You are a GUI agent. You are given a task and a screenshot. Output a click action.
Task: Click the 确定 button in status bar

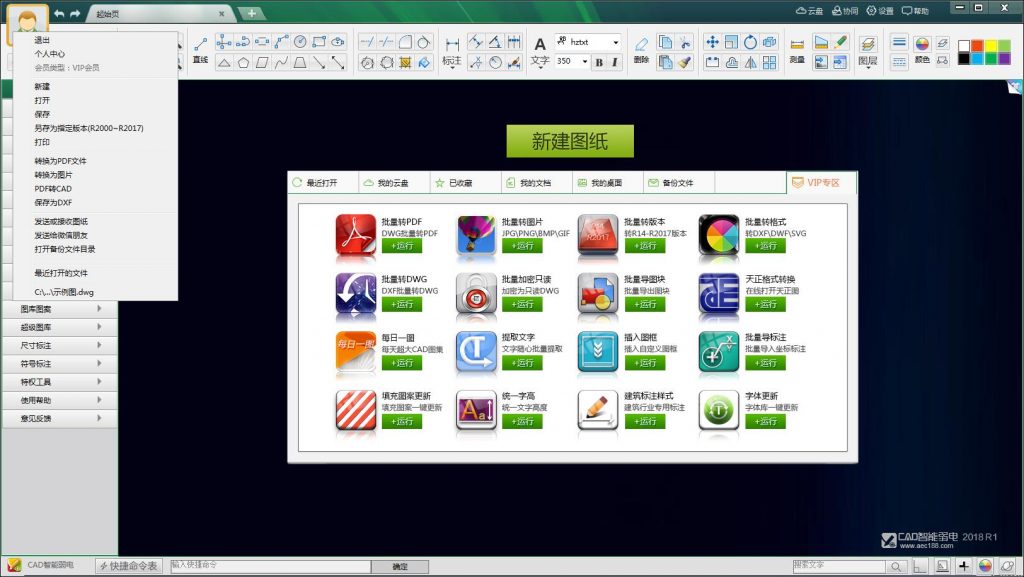400,567
